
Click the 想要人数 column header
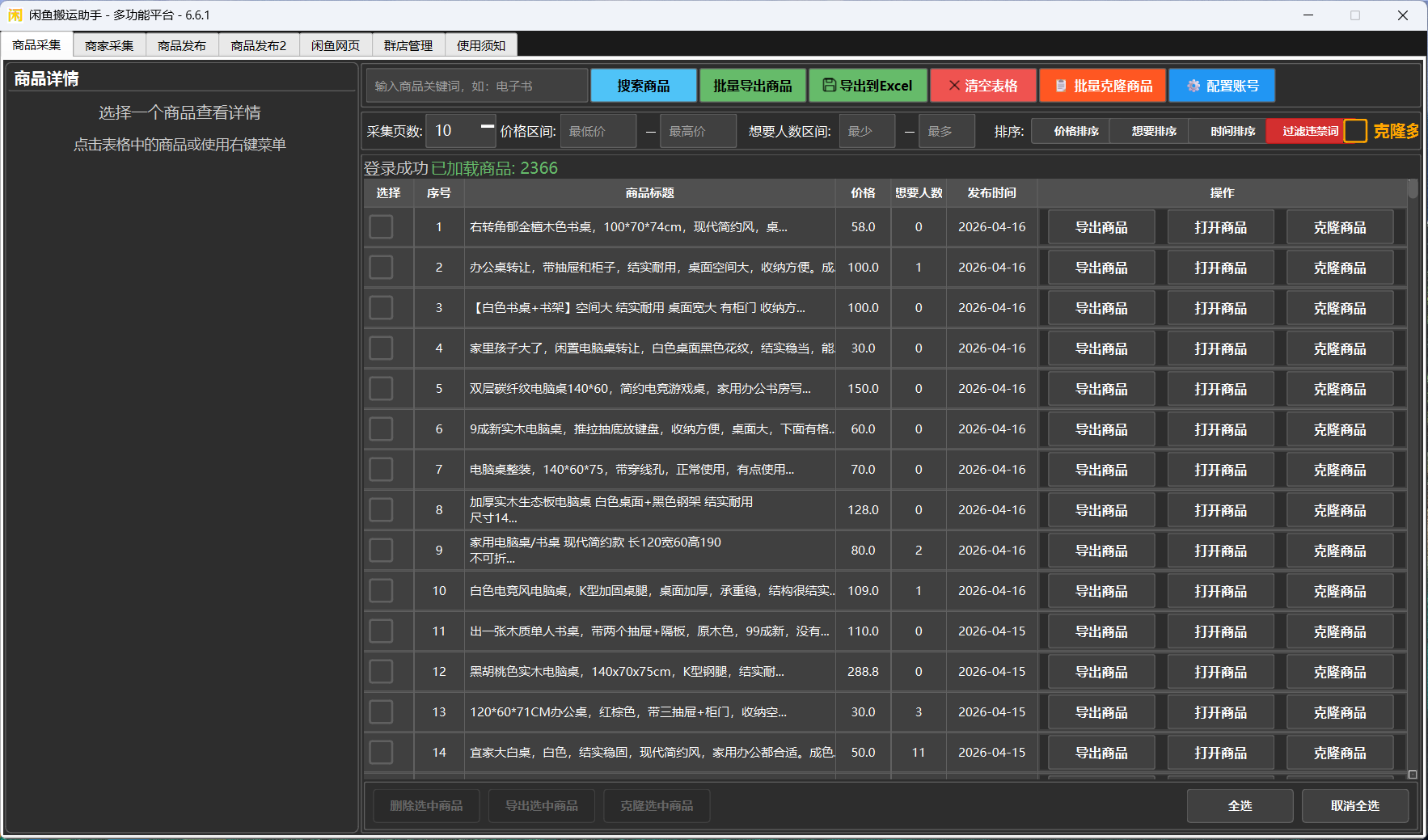coord(919,193)
